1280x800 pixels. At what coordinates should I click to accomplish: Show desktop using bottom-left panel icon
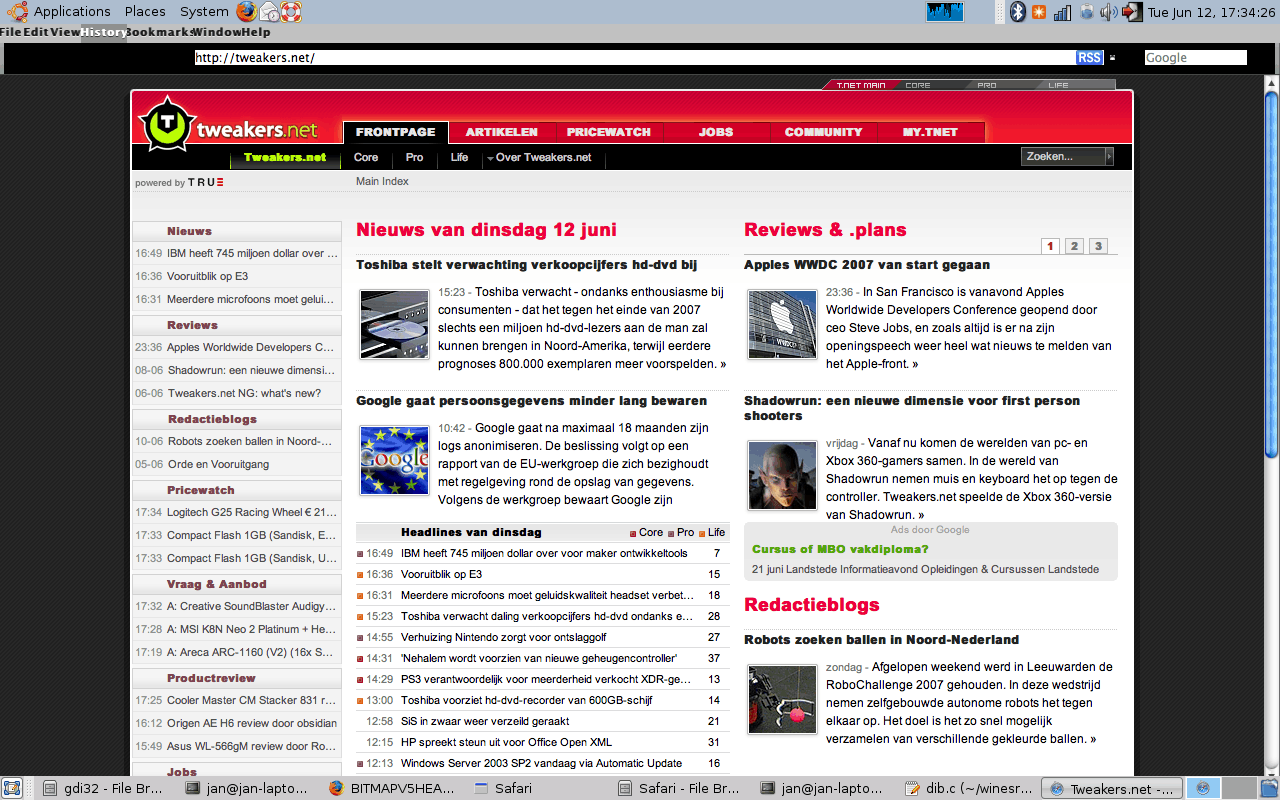coord(12,788)
